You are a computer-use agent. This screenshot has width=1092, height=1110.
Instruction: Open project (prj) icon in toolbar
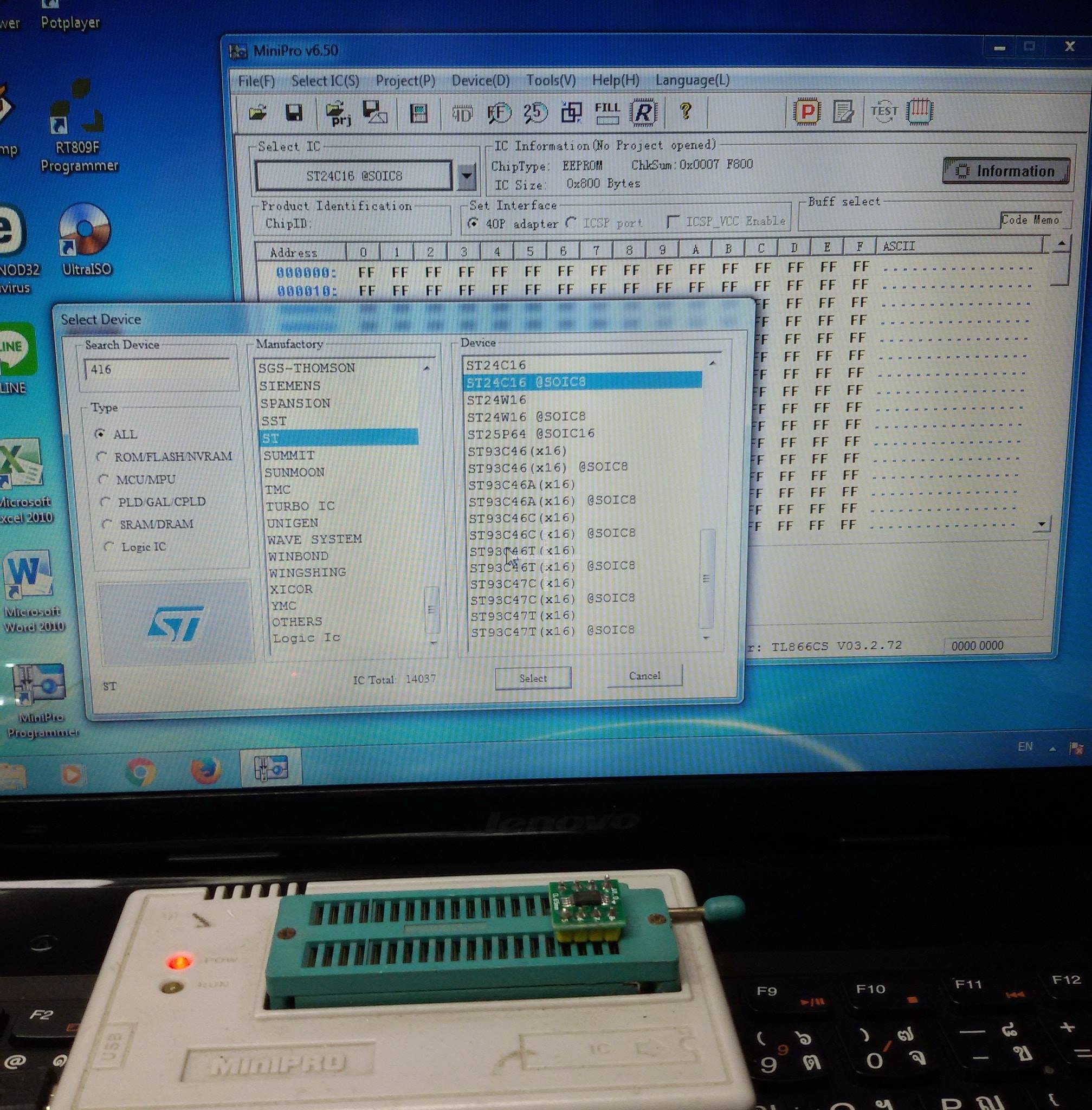point(338,113)
